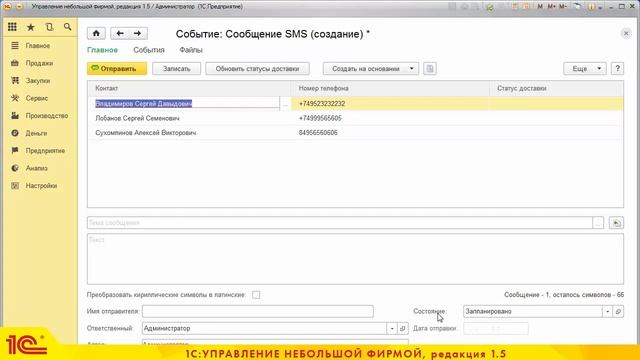Open the Ответственный value with the open icon

tap(403, 328)
